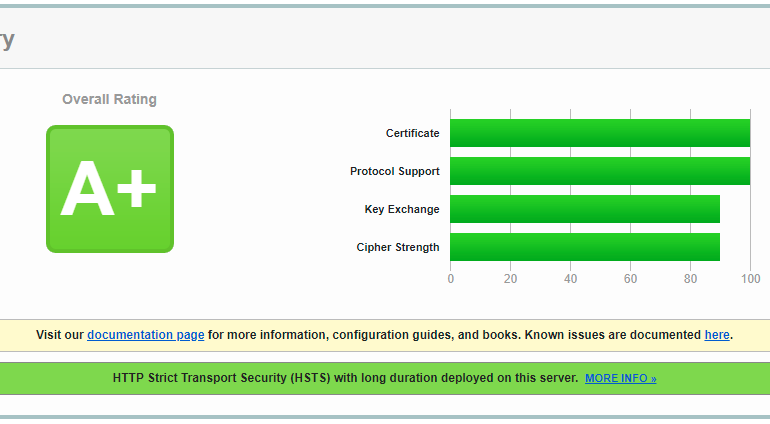Select the "Cipher Strength" chart label
The image size is (770, 424).
(x=397, y=247)
